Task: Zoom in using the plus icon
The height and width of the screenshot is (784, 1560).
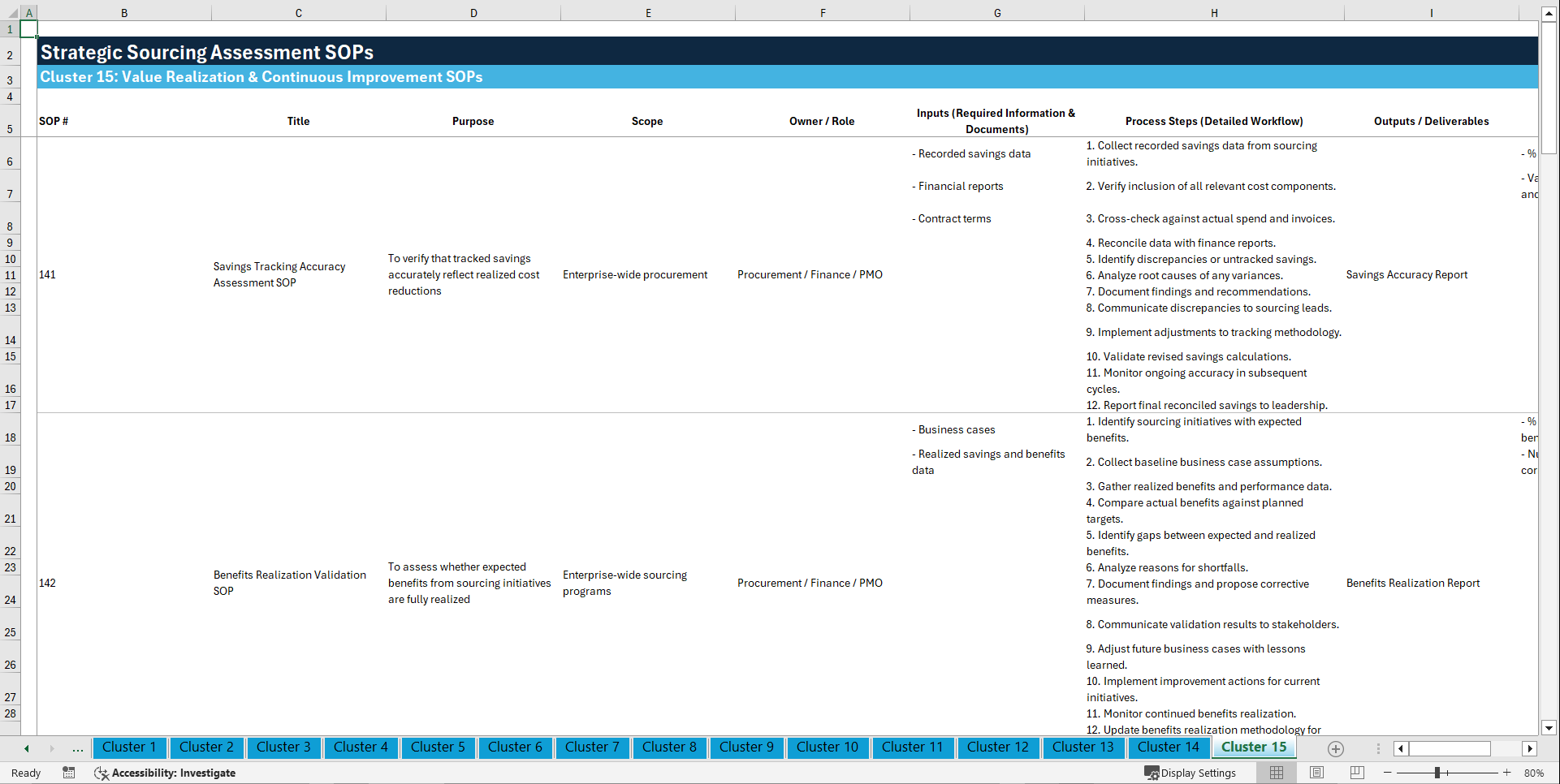Action: pos(1508,773)
